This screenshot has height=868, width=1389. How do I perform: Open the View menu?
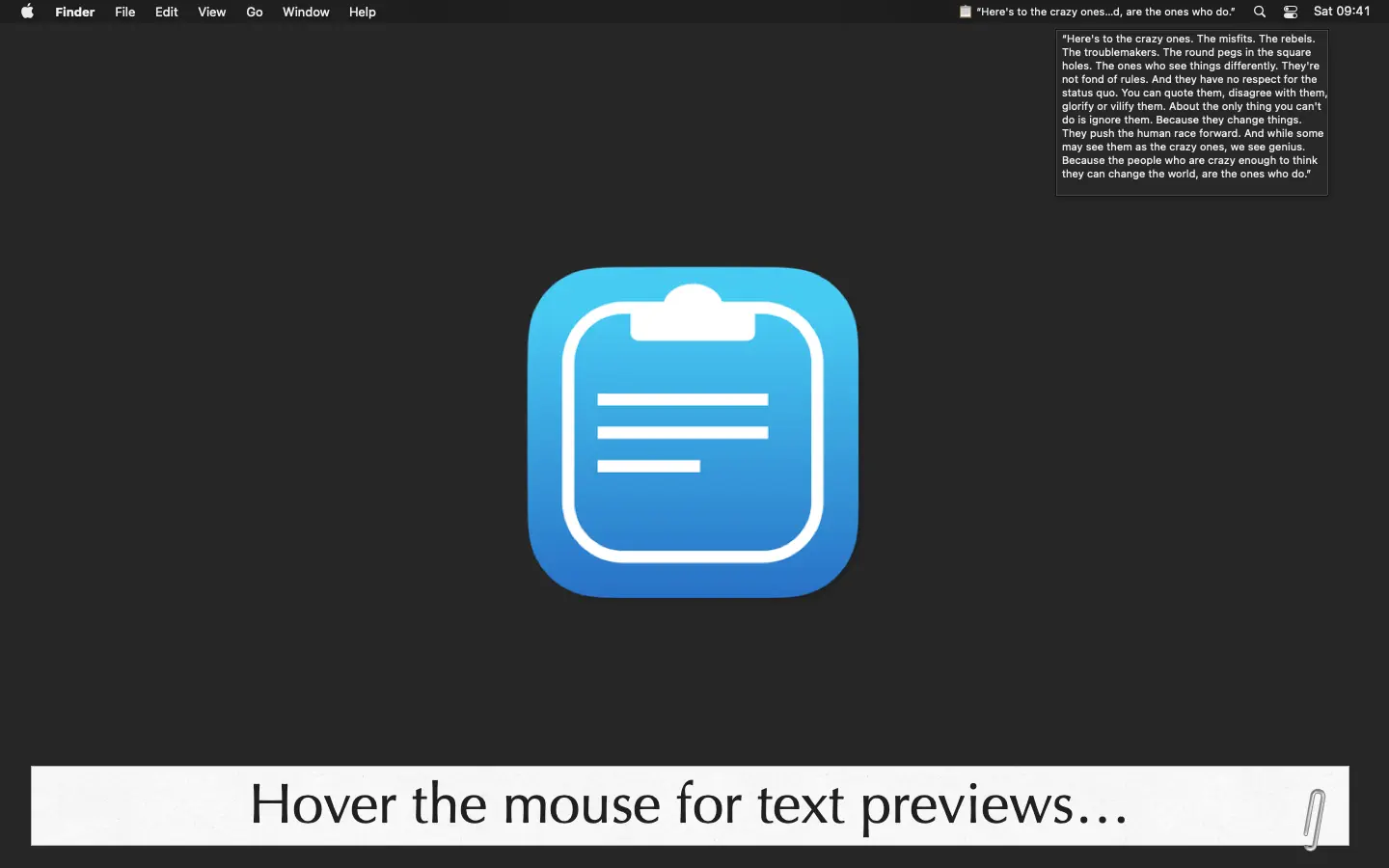212,12
